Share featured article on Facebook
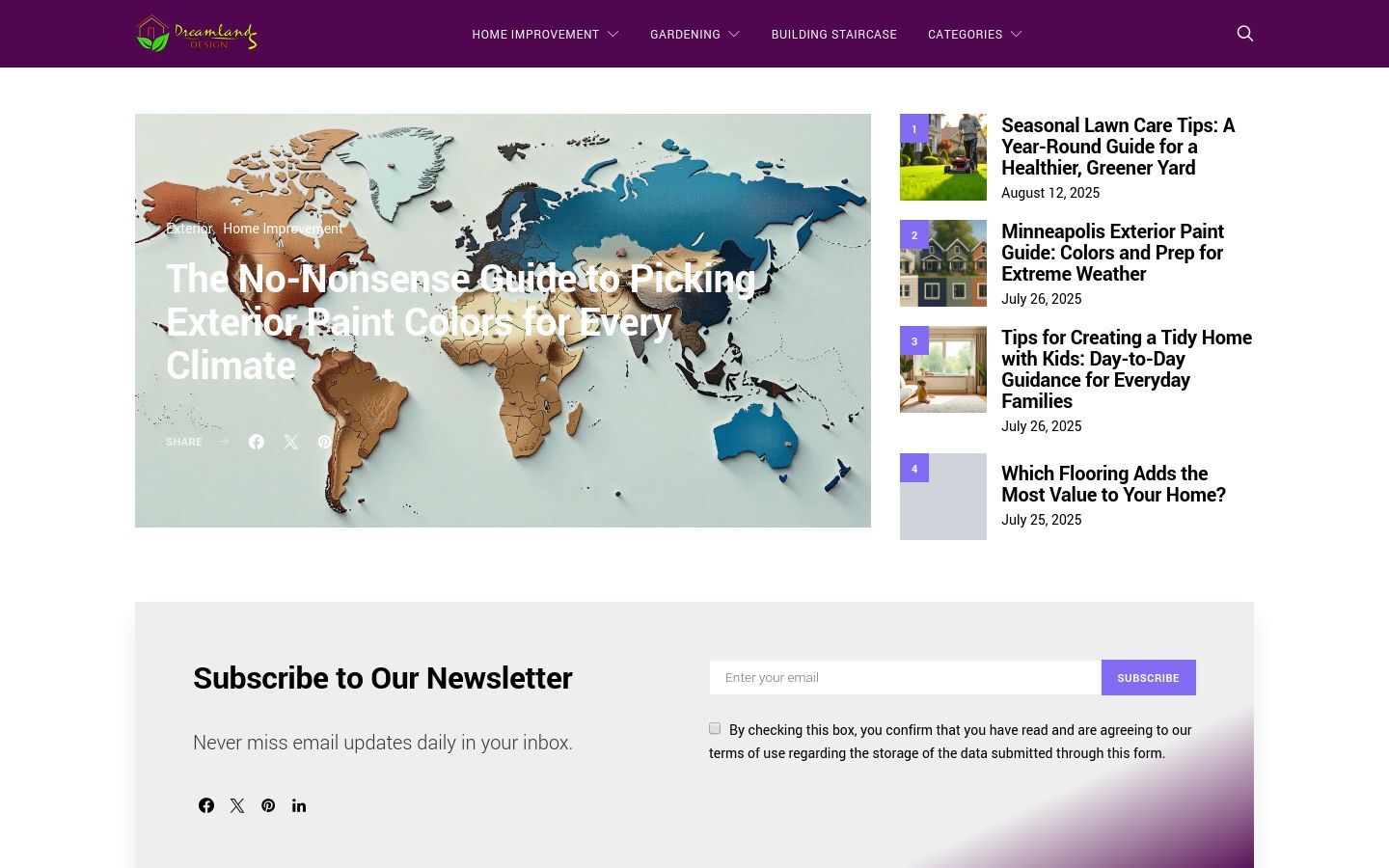The width and height of the screenshot is (1389, 868). tap(257, 442)
